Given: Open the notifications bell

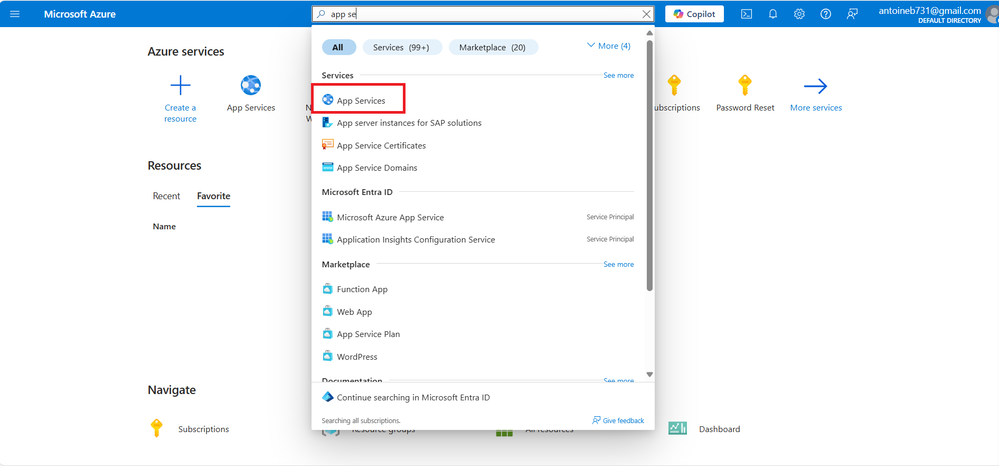Looking at the screenshot, I should pyautogui.click(x=773, y=14).
